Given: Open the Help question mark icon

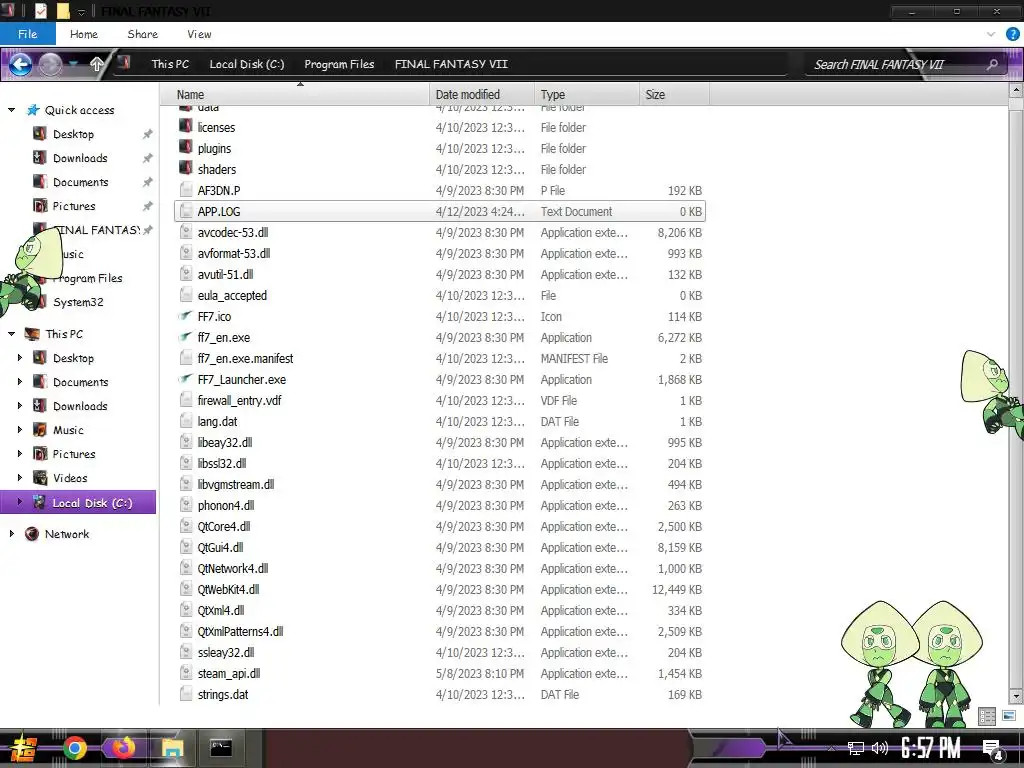Looking at the screenshot, I should pos(1012,35).
